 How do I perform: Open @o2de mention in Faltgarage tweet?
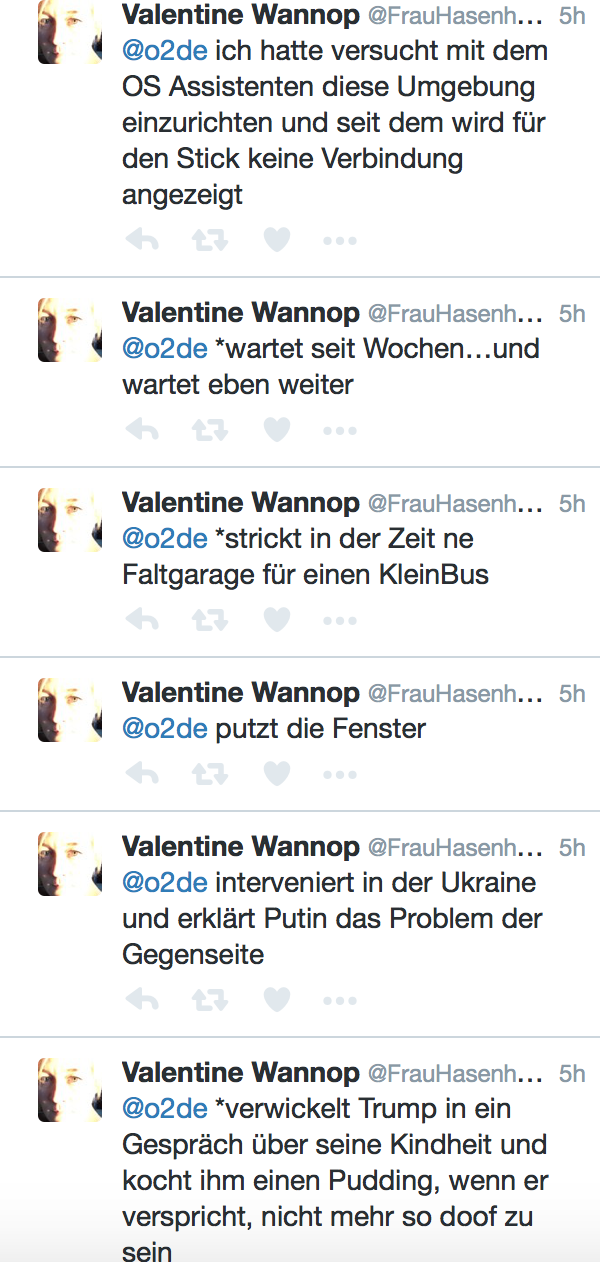tap(164, 538)
